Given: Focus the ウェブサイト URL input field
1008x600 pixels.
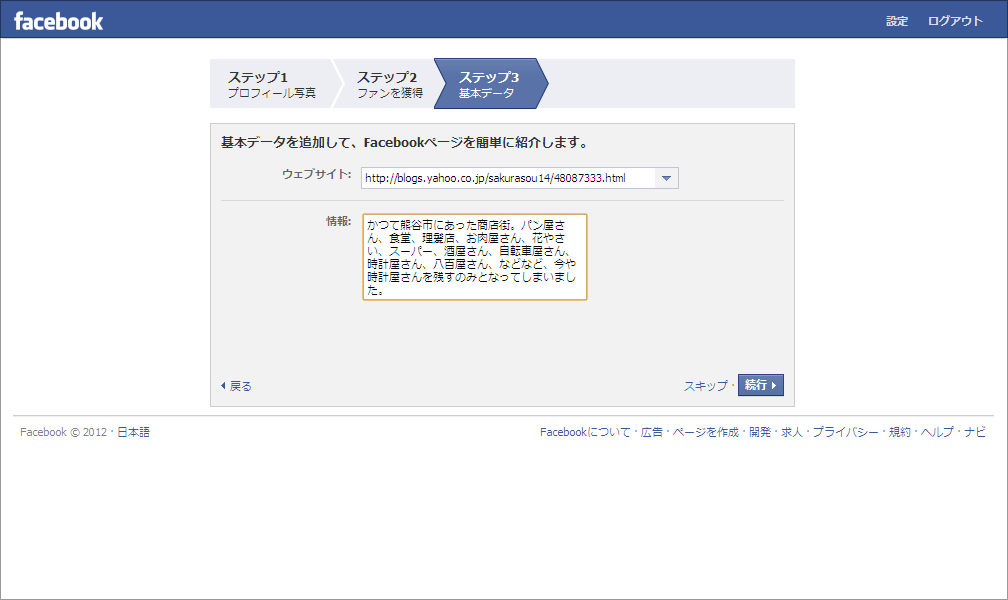Looking at the screenshot, I should pyautogui.click(x=508, y=178).
